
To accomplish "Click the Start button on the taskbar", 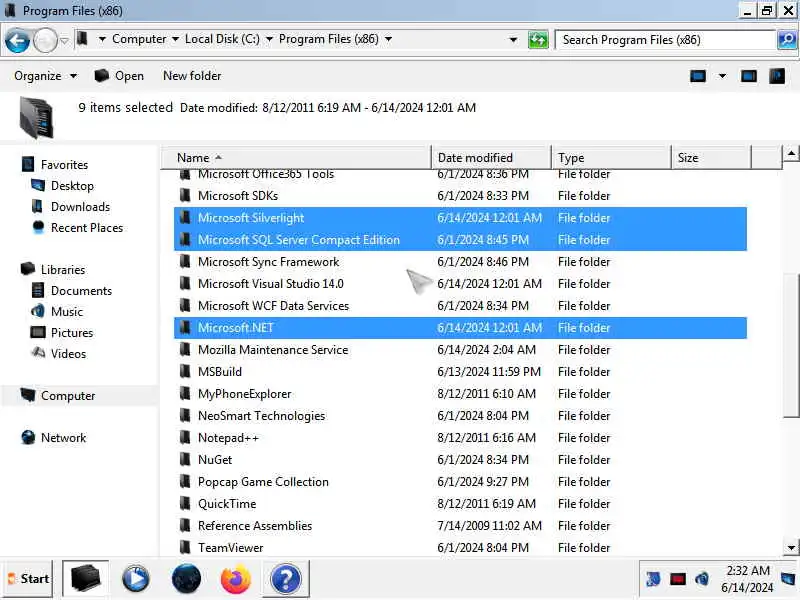I will [x=28, y=579].
